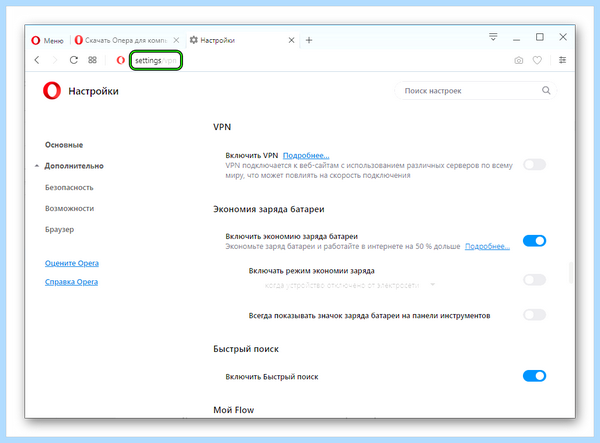Open Подробнее link for battery saving
Screen dimensions: 600x443
pyautogui.click(x=487, y=246)
